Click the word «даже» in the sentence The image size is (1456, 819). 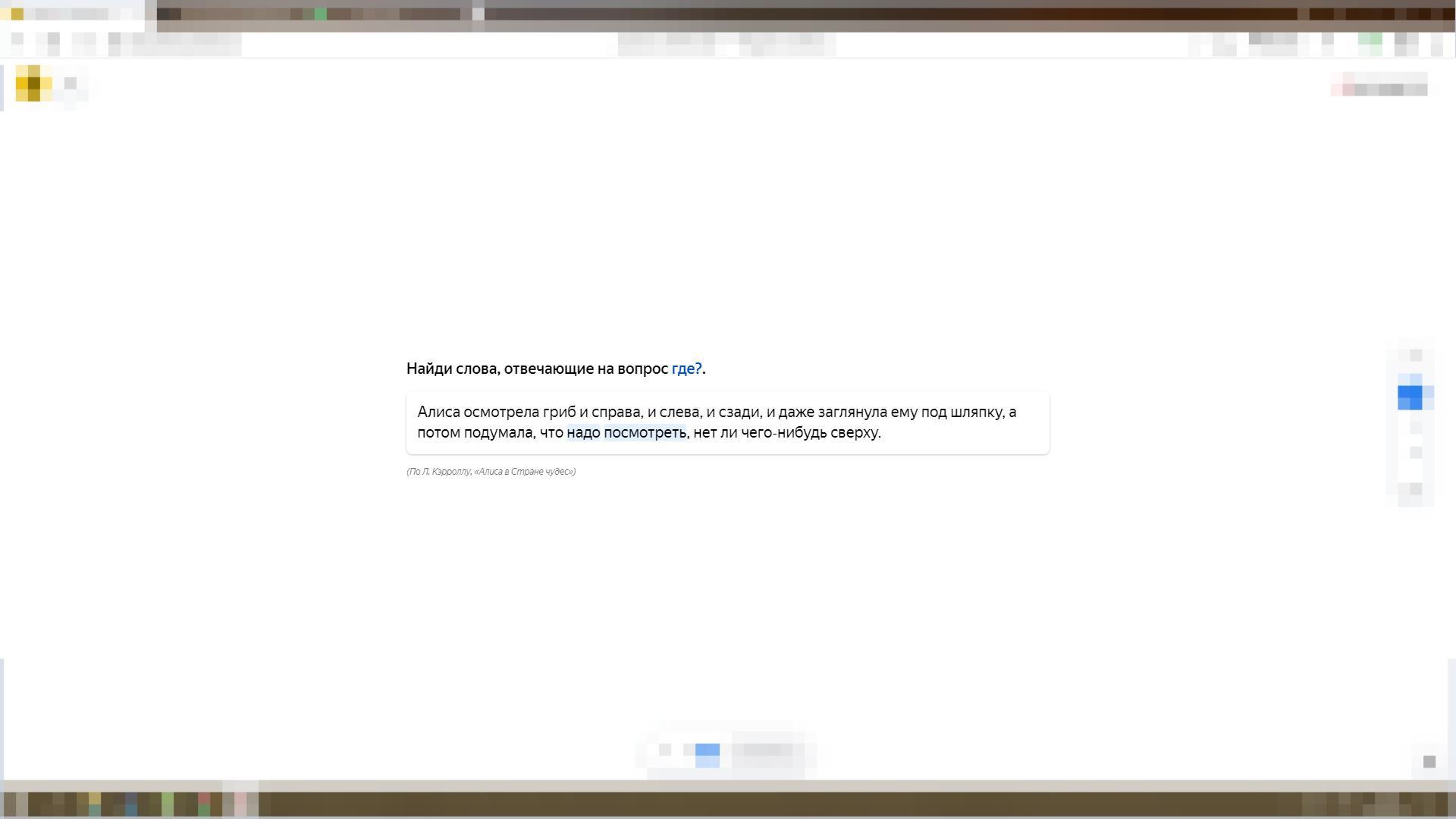[795, 413]
